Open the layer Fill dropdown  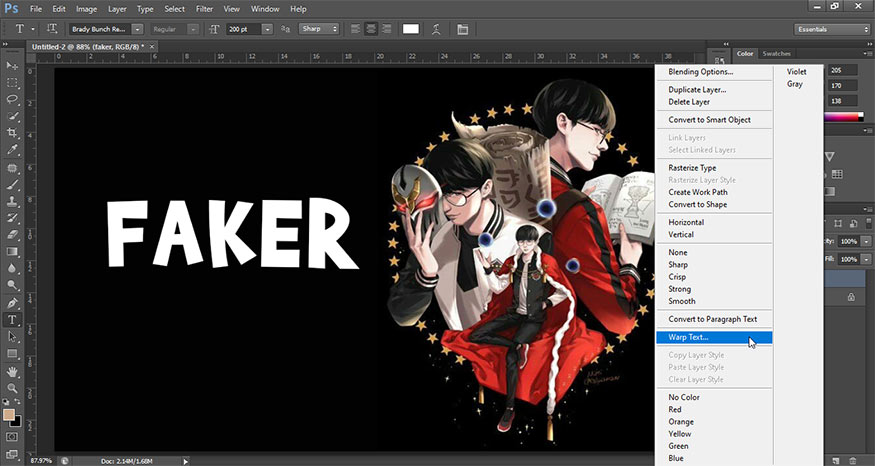coord(866,259)
